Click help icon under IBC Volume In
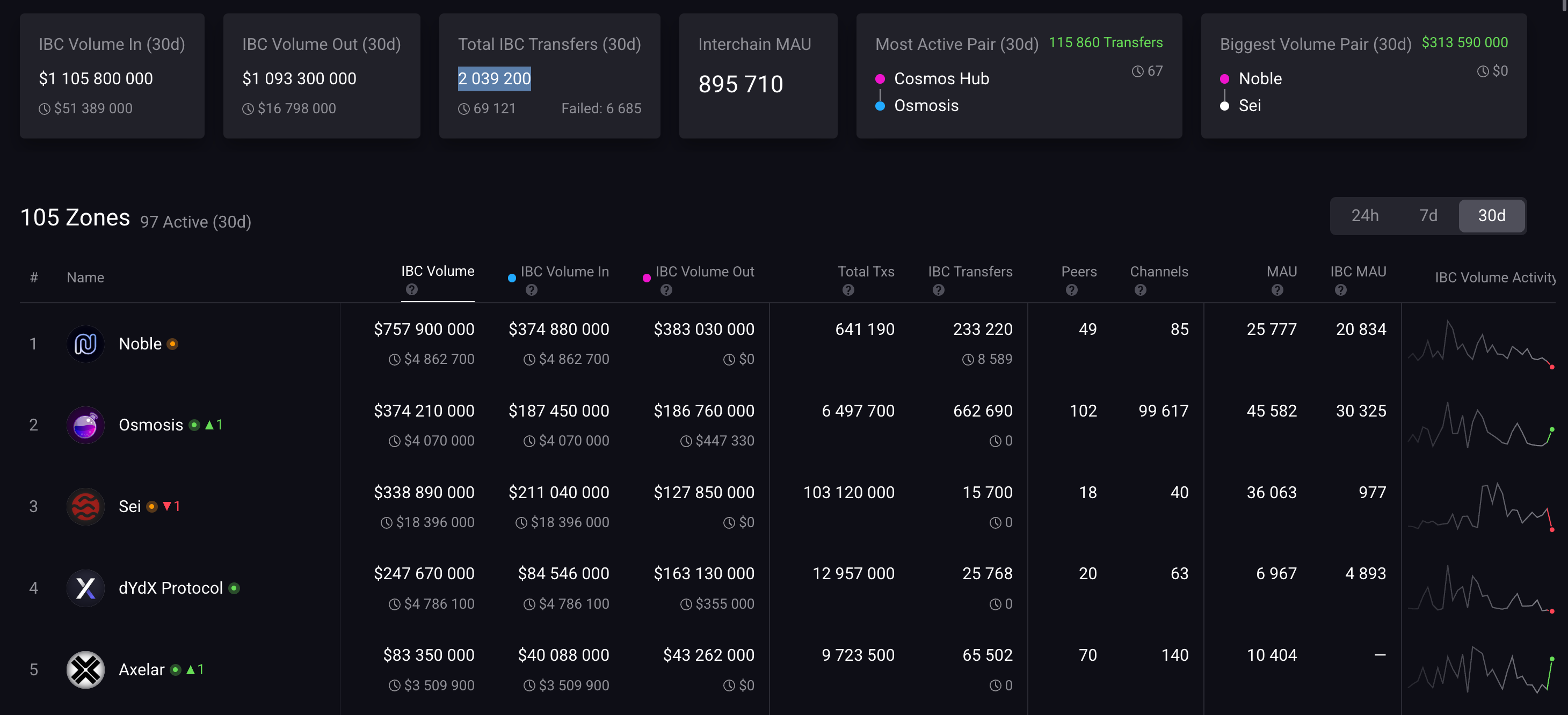Viewport: 1568px width, 715px height. (532, 290)
